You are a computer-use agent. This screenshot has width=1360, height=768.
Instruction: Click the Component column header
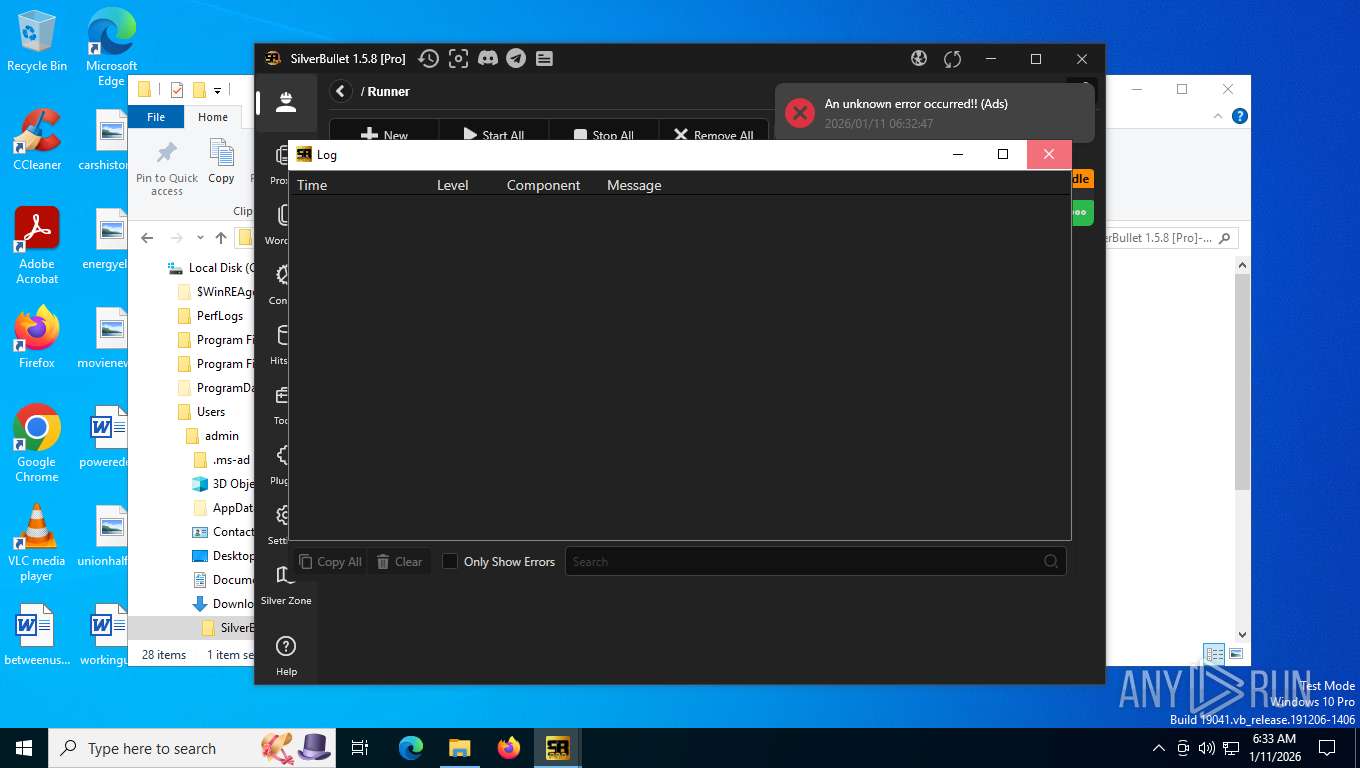click(x=543, y=185)
